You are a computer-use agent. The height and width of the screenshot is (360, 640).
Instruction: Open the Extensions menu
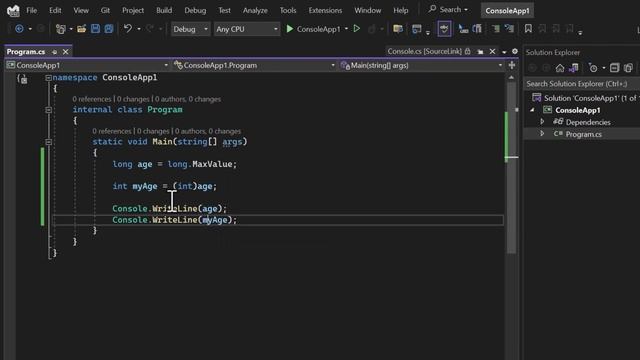pos(325,11)
